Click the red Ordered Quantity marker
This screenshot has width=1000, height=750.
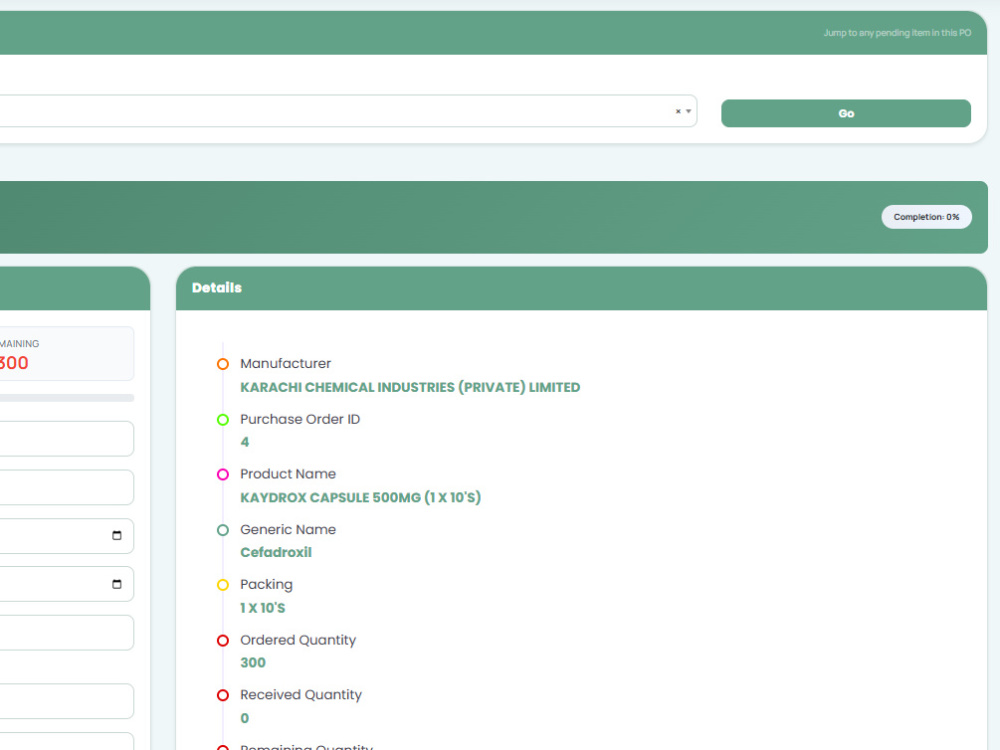pos(223,640)
